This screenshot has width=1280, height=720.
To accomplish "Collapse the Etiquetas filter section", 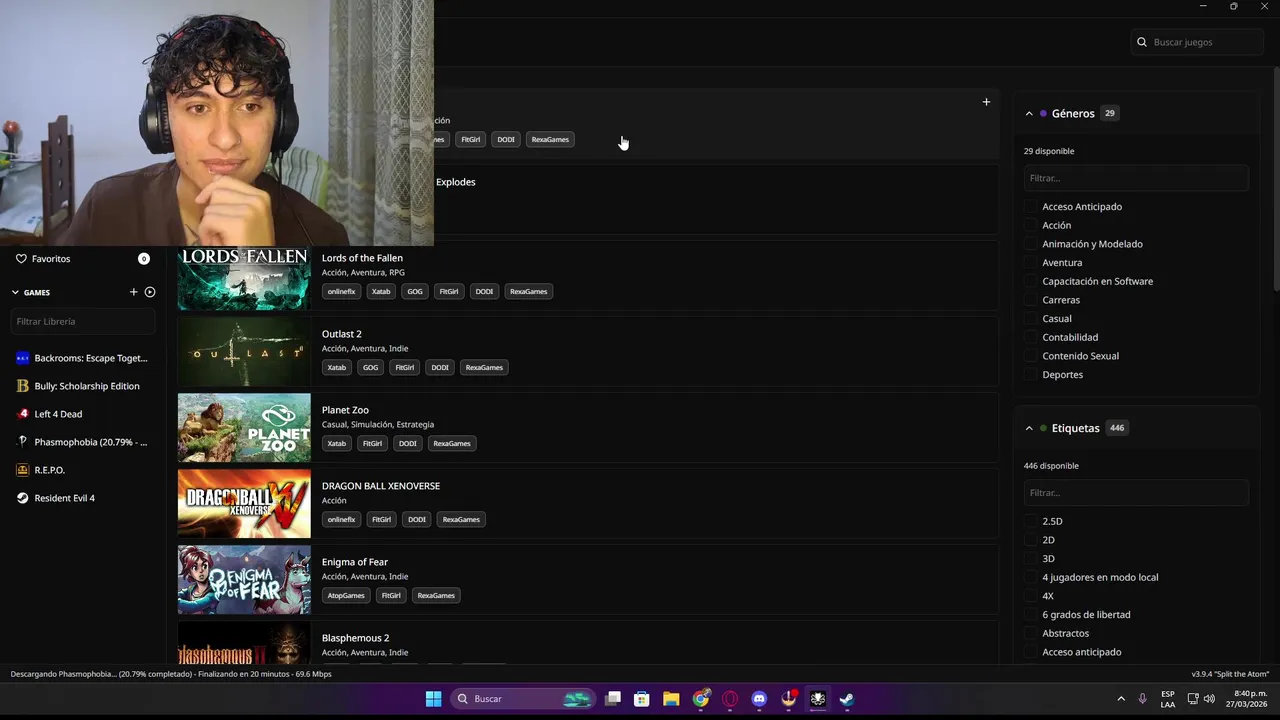I will click(x=1029, y=428).
